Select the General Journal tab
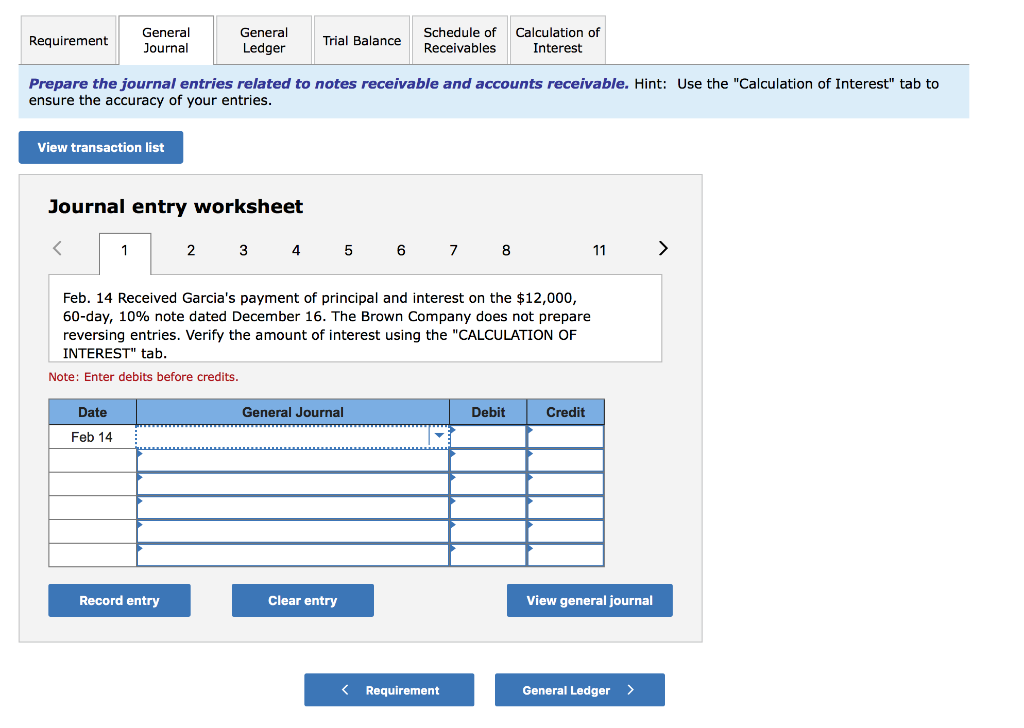The image size is (1024, 728). pos(165,40)
